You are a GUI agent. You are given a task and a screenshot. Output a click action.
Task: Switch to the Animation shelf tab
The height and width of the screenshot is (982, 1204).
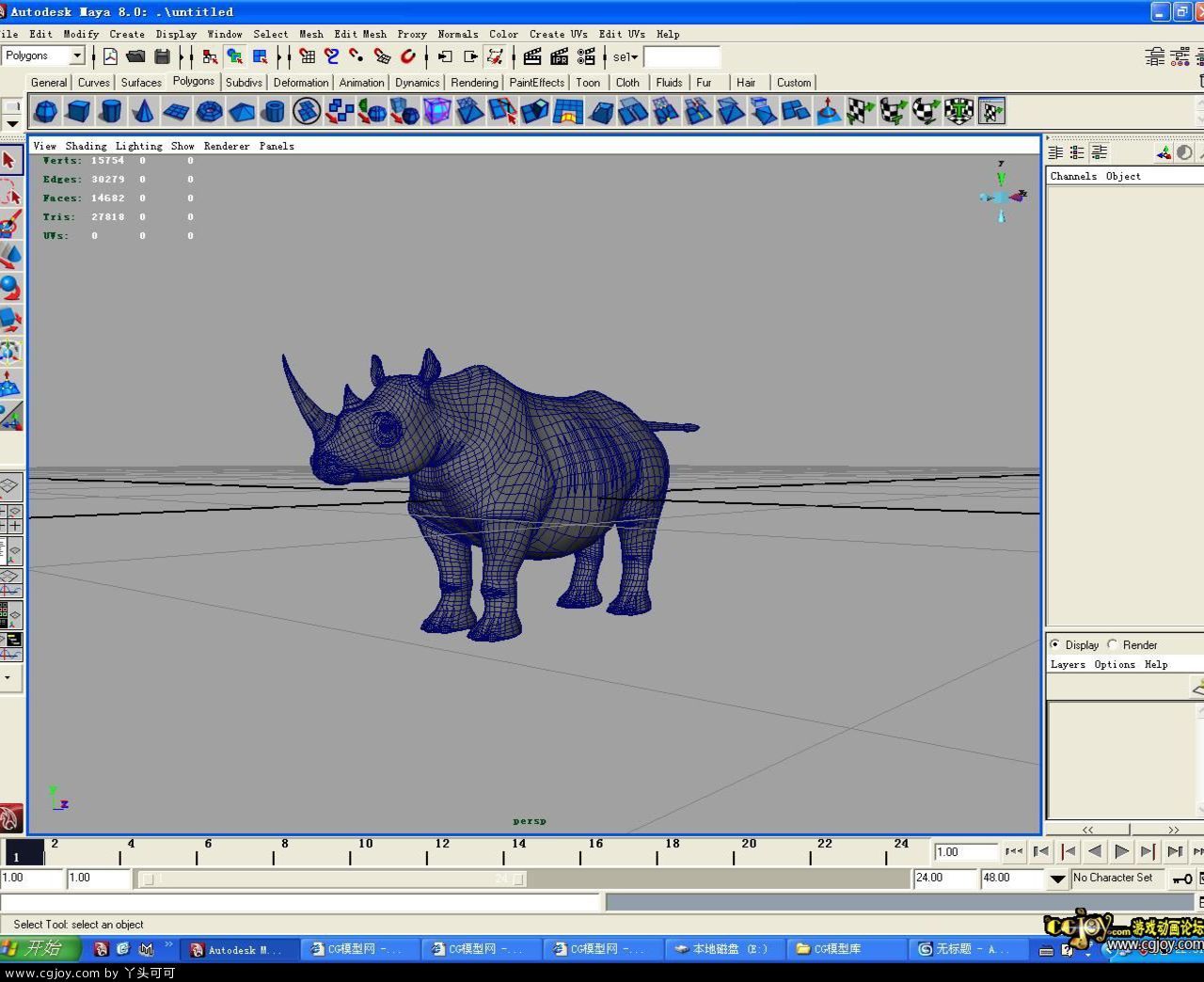pyautogui.click(x=361, y=83)
